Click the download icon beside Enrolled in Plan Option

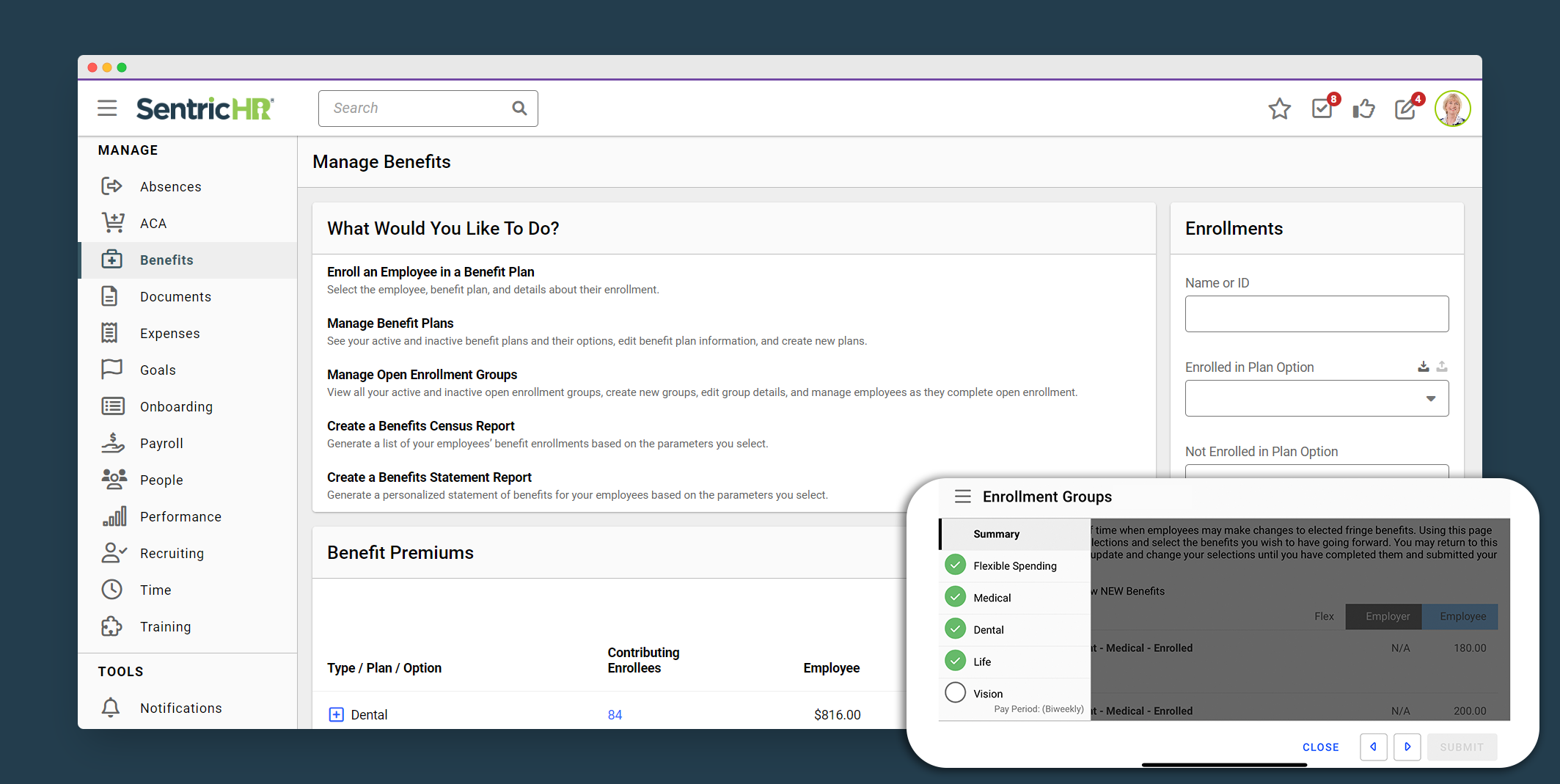click(x=1423, y=367)
